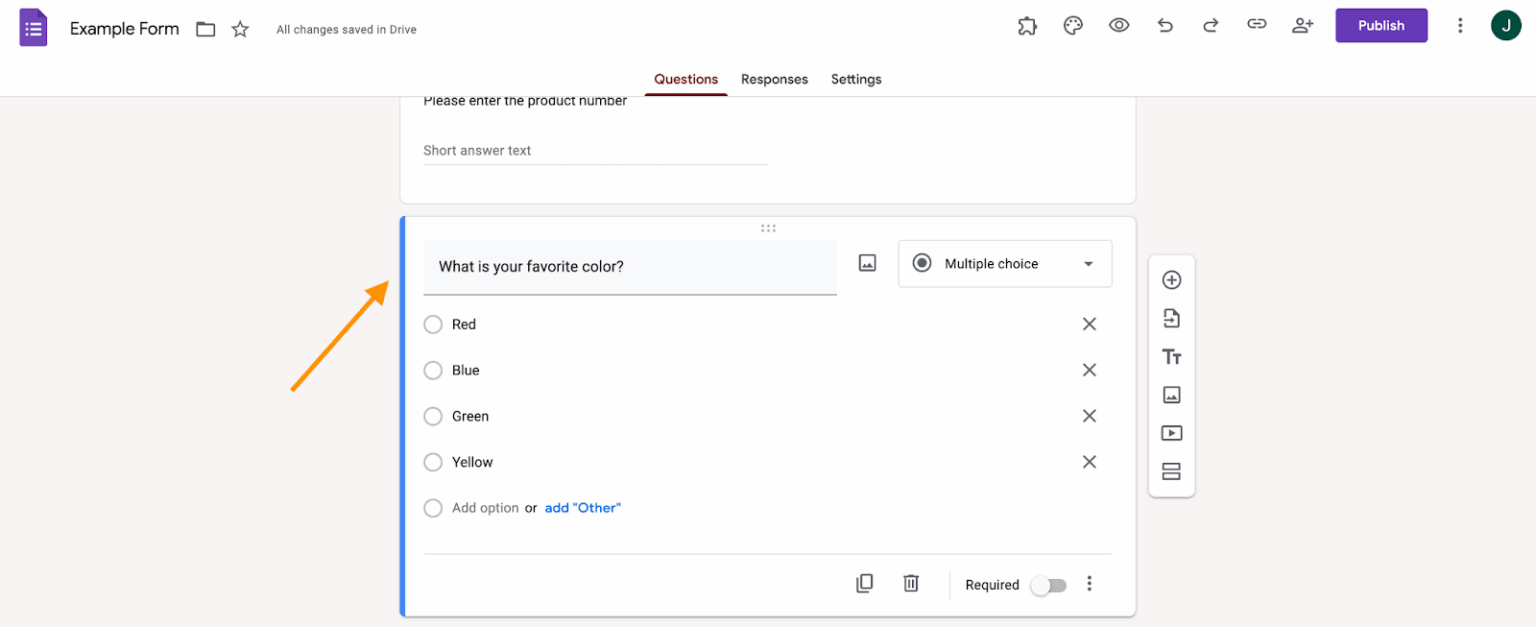Screen dimensions: 1536x627
Task: Select the Green radio option
Action: coord(433,416)
